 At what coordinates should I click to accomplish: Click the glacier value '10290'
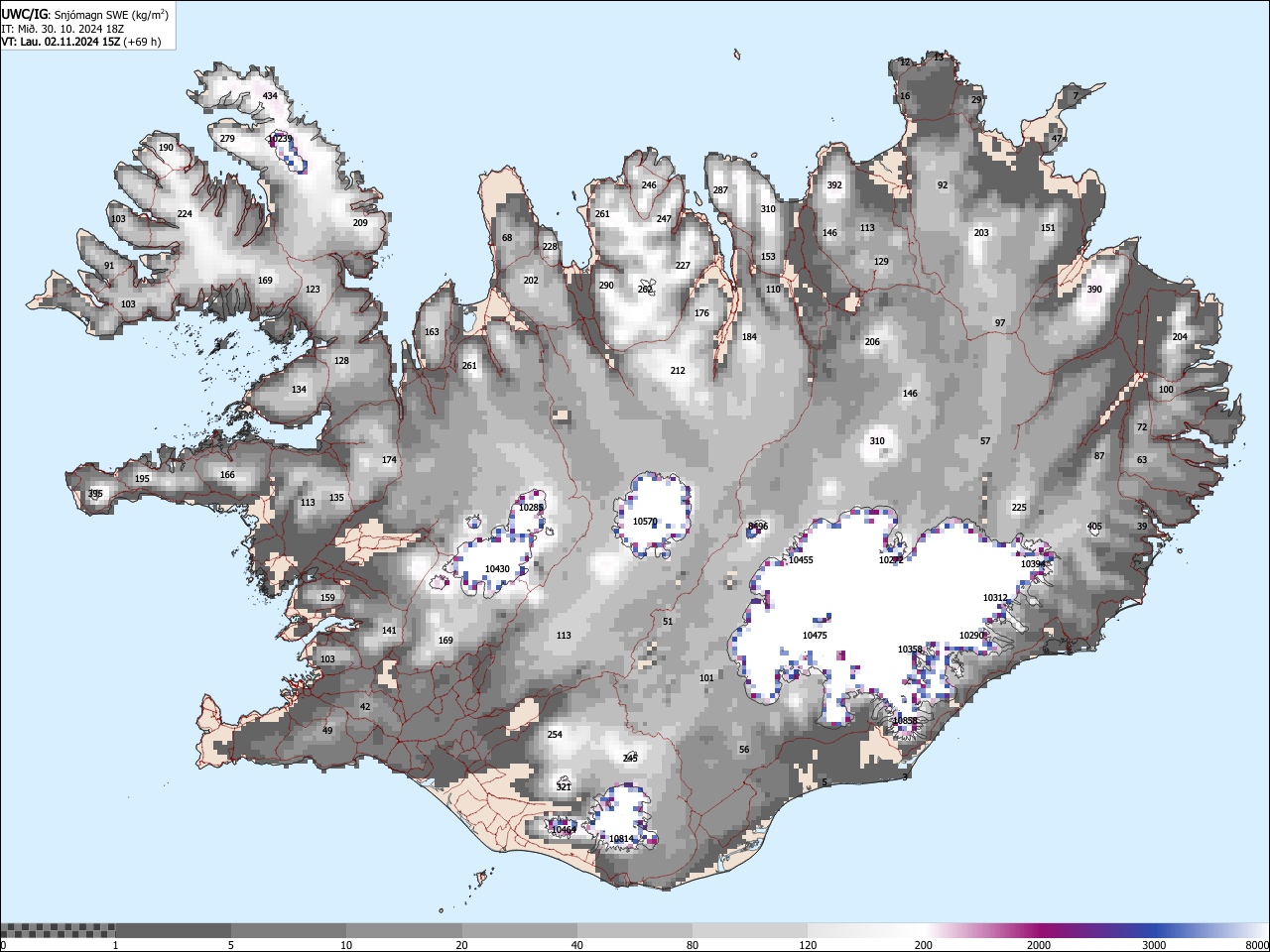point(972,636)
